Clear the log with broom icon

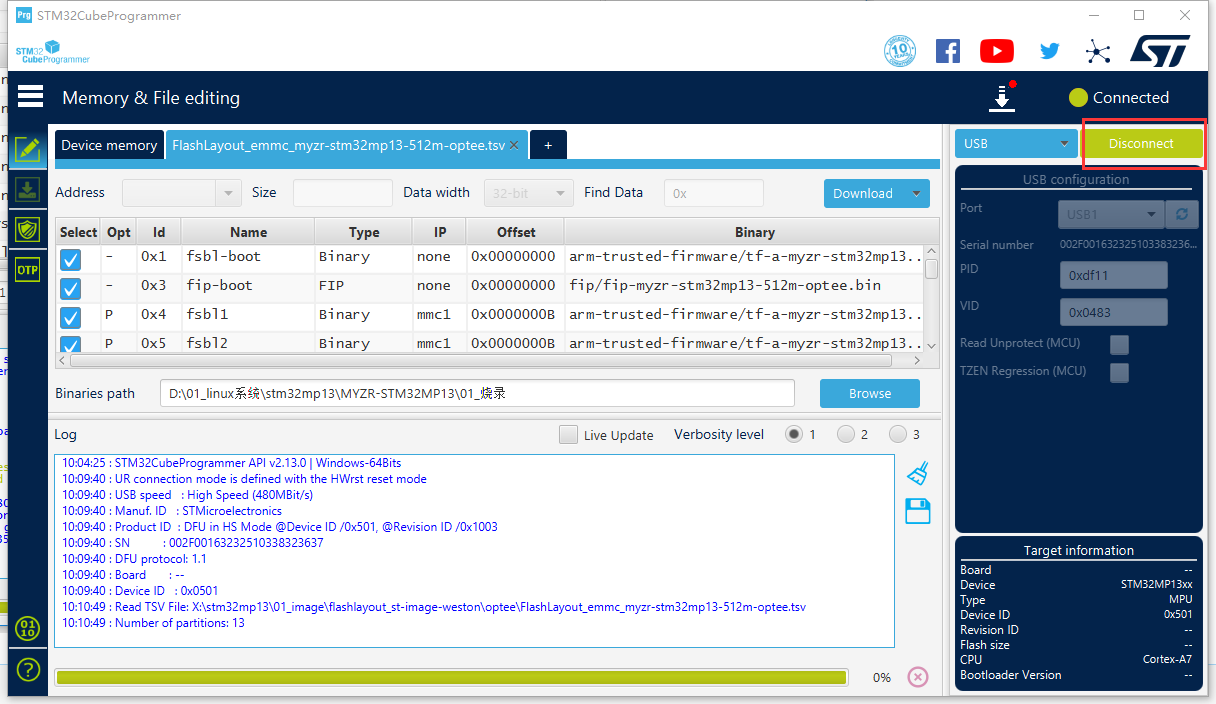tap(918, 473)
